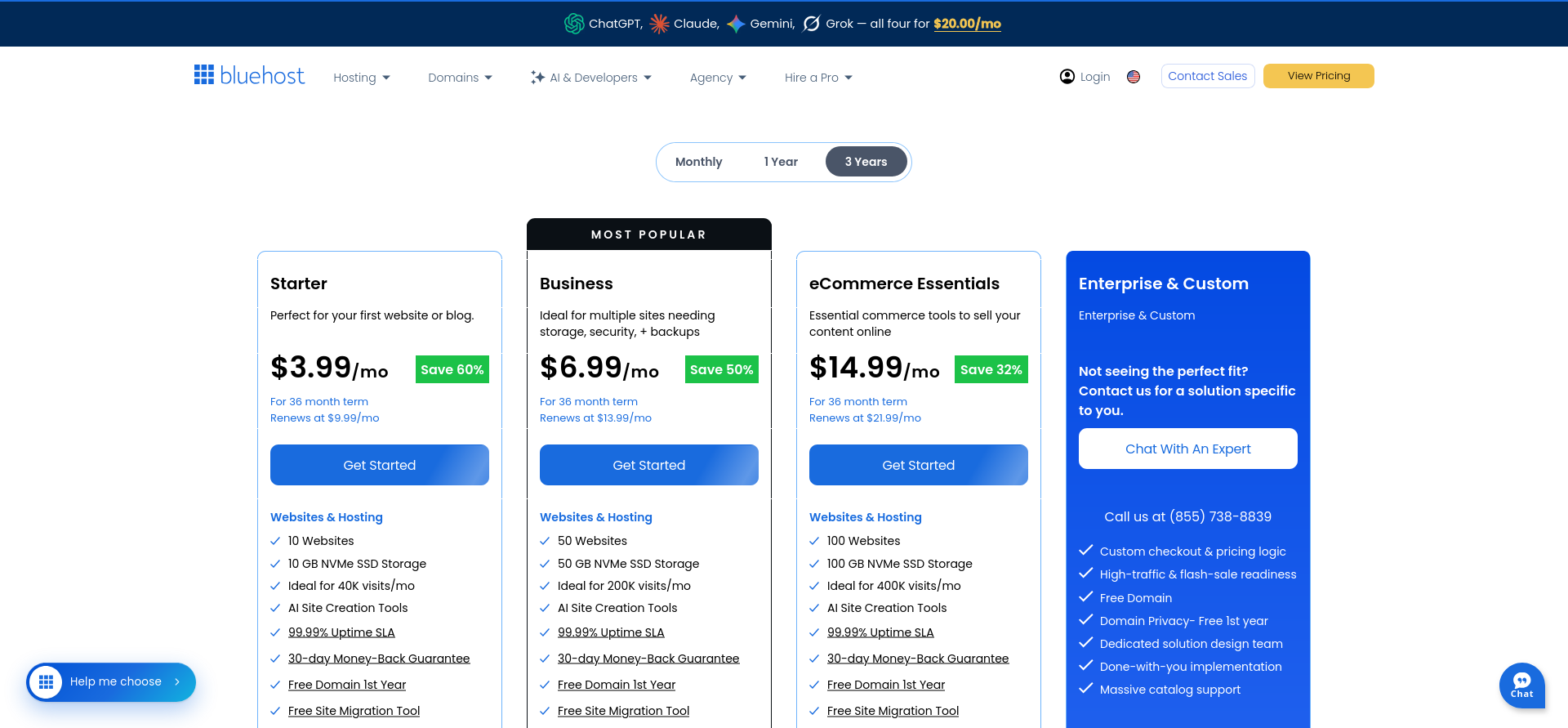Click the Save 60% badge on Starter
The height and width of the screenshot is (728, 1568).
point(452,369)
